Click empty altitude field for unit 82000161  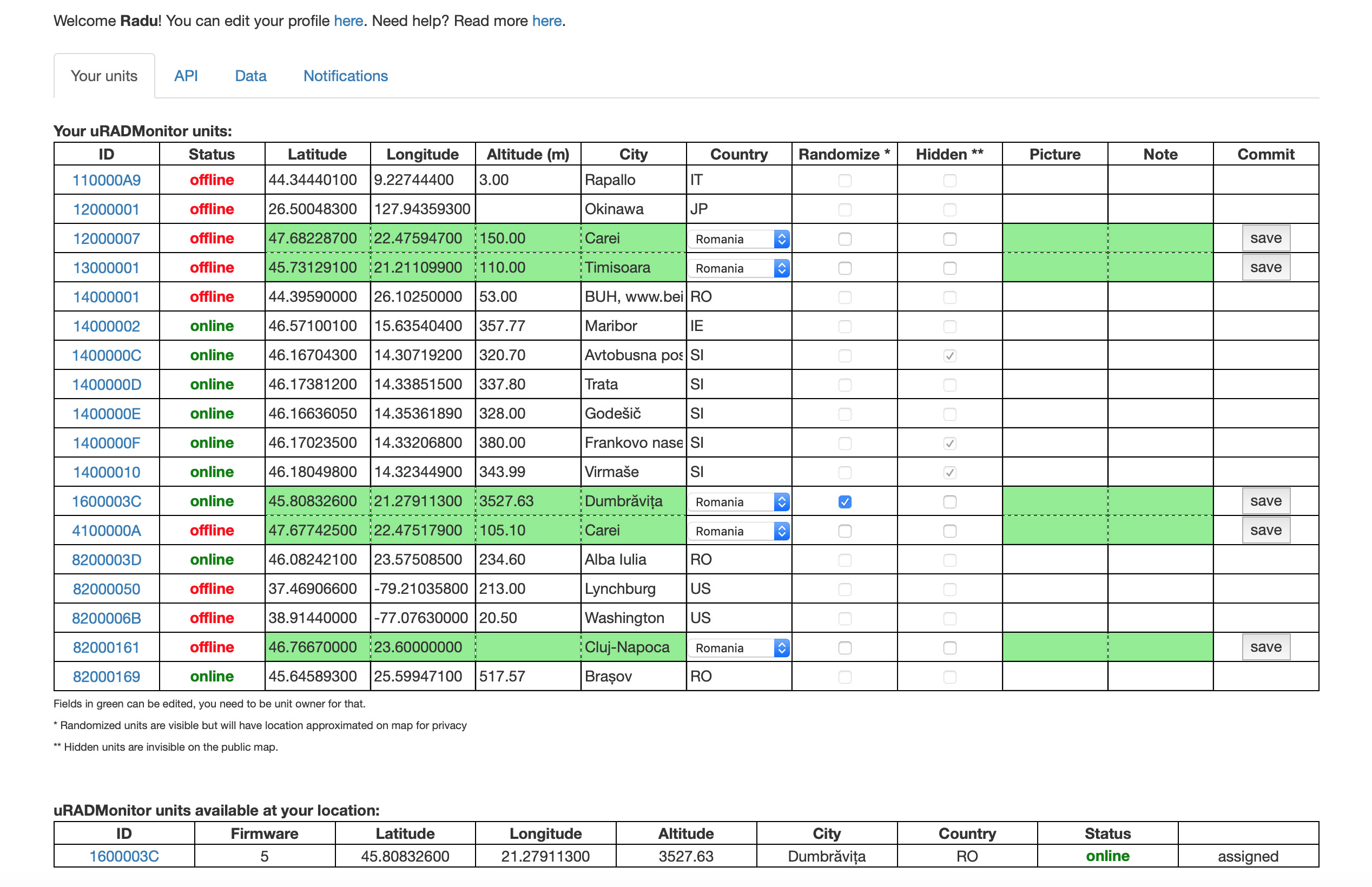tap(528, 647)
